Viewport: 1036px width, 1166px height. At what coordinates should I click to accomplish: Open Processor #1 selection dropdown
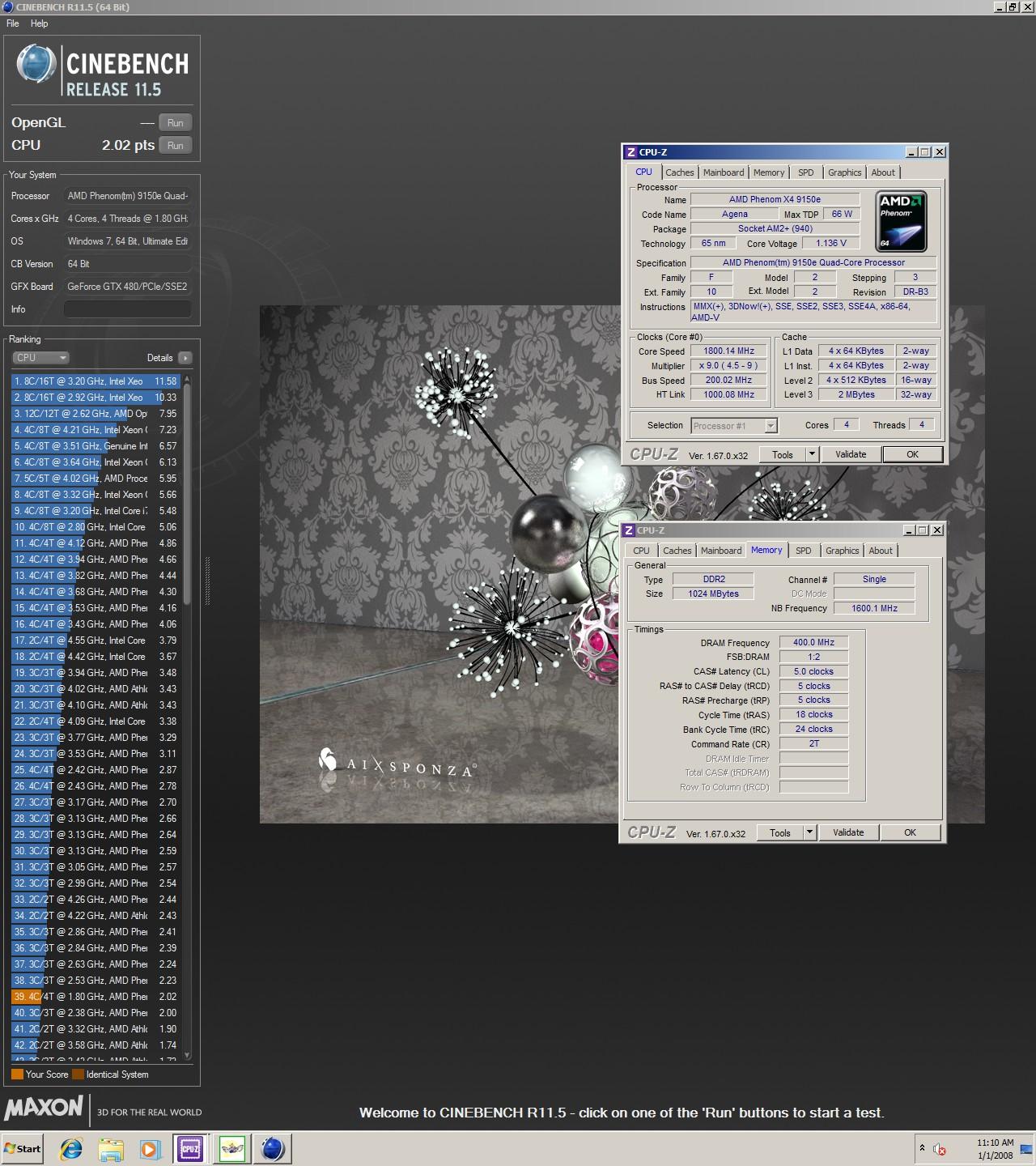[x=734, y=425]
